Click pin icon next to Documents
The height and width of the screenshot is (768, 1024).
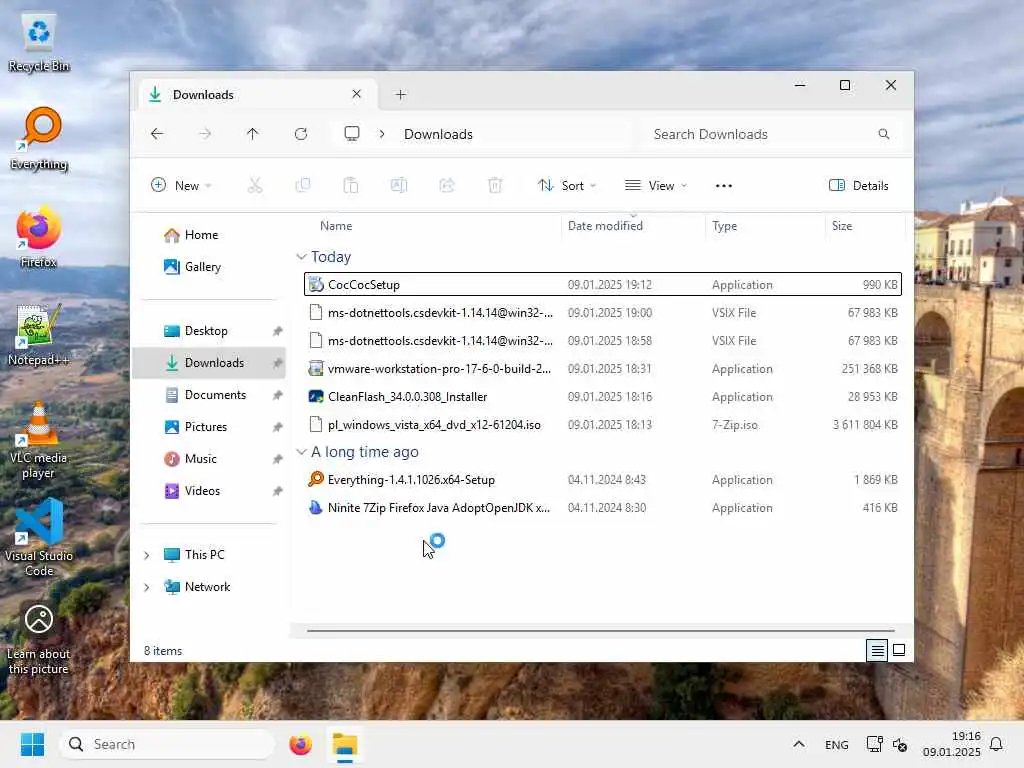pyautogui.click(x=278, y=395)
